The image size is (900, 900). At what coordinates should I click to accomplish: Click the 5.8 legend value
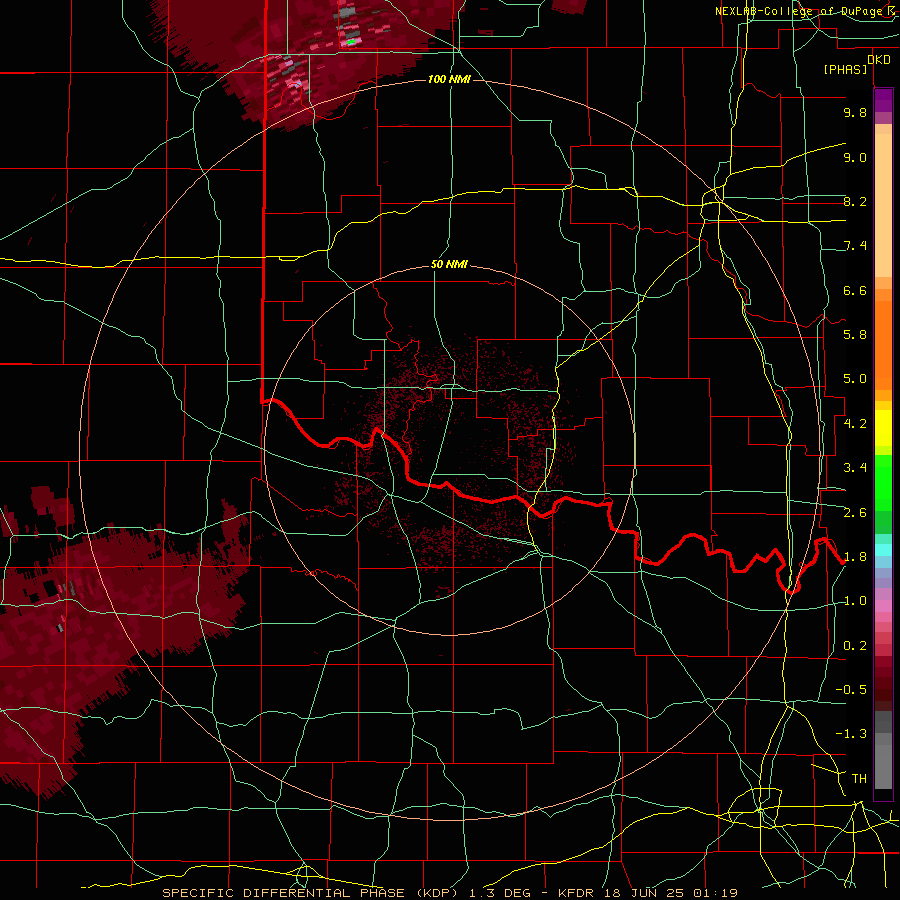click(855, 335)
